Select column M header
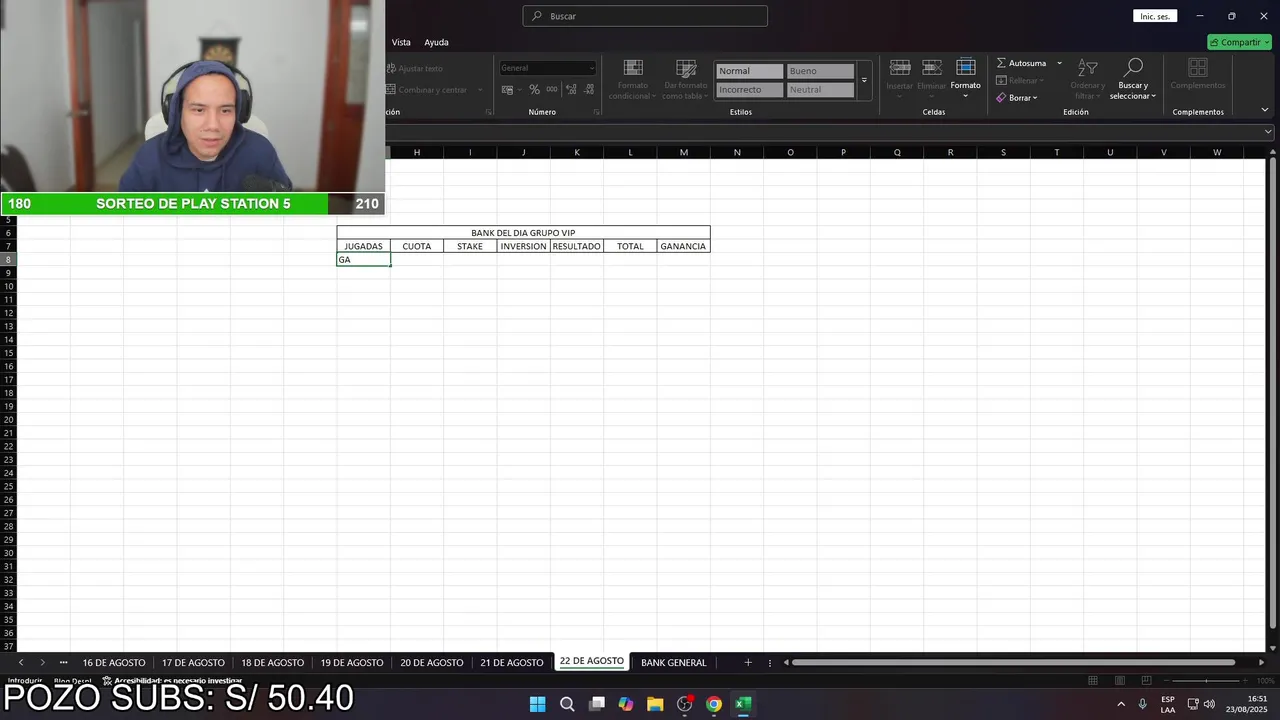 pos(684,152)
